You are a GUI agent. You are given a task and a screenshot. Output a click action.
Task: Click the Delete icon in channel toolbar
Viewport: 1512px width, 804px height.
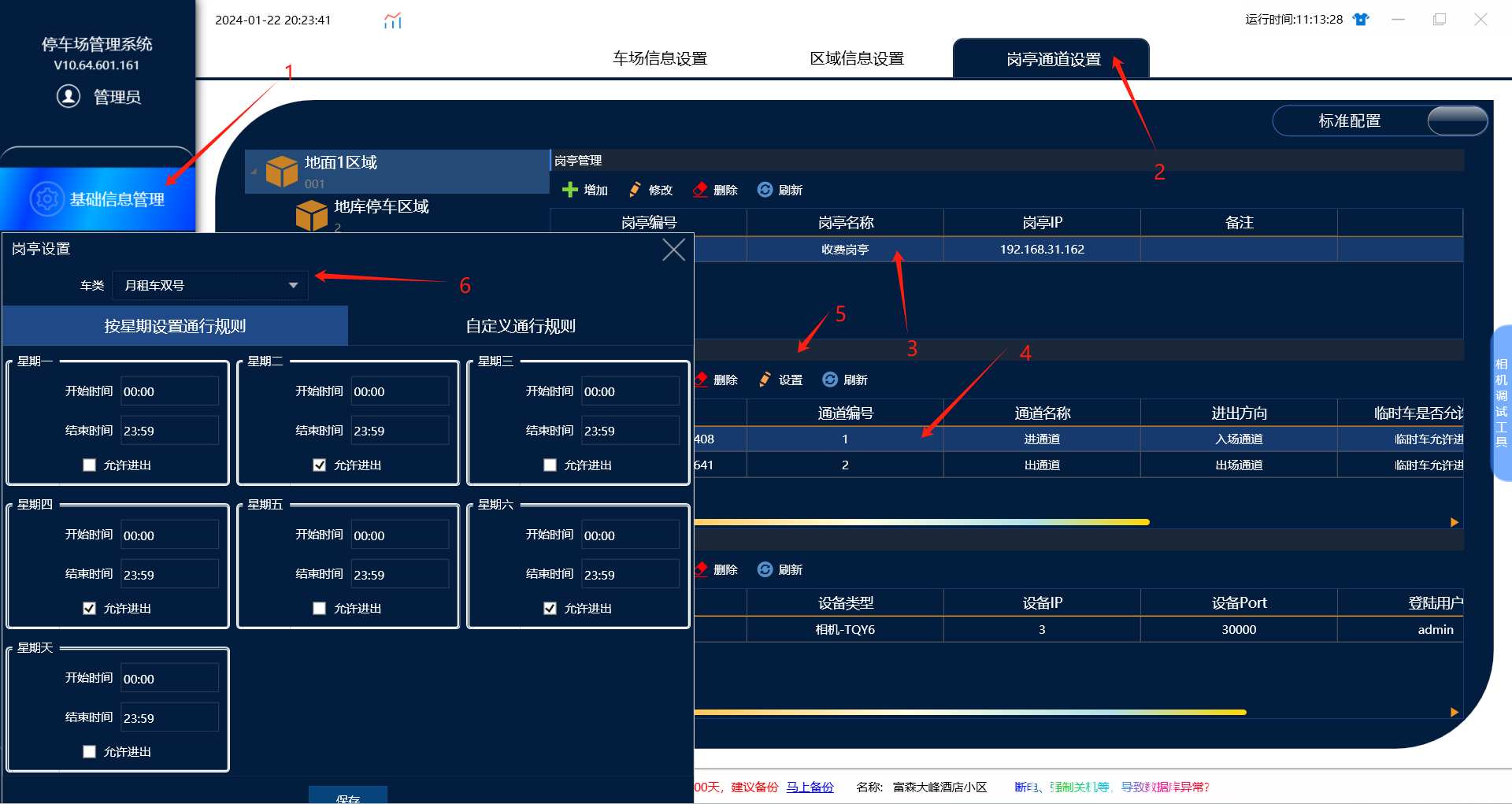(x=701, y=380)
